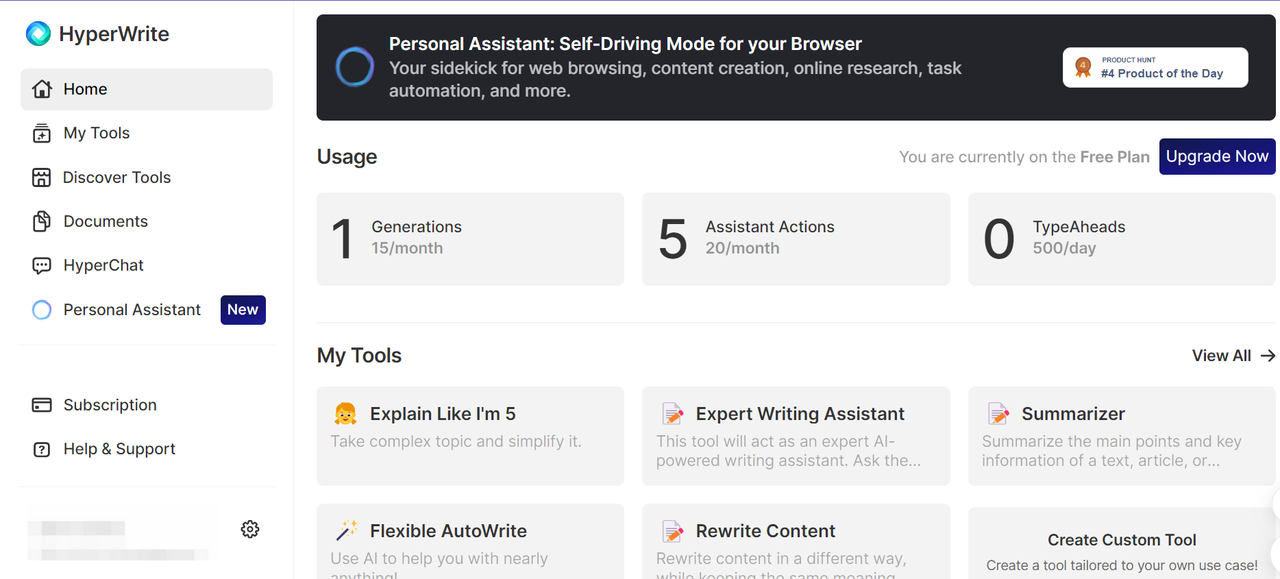Click the '500/day' TypeAheads limit text
Screen dimensions: 1280x579
1064,248
